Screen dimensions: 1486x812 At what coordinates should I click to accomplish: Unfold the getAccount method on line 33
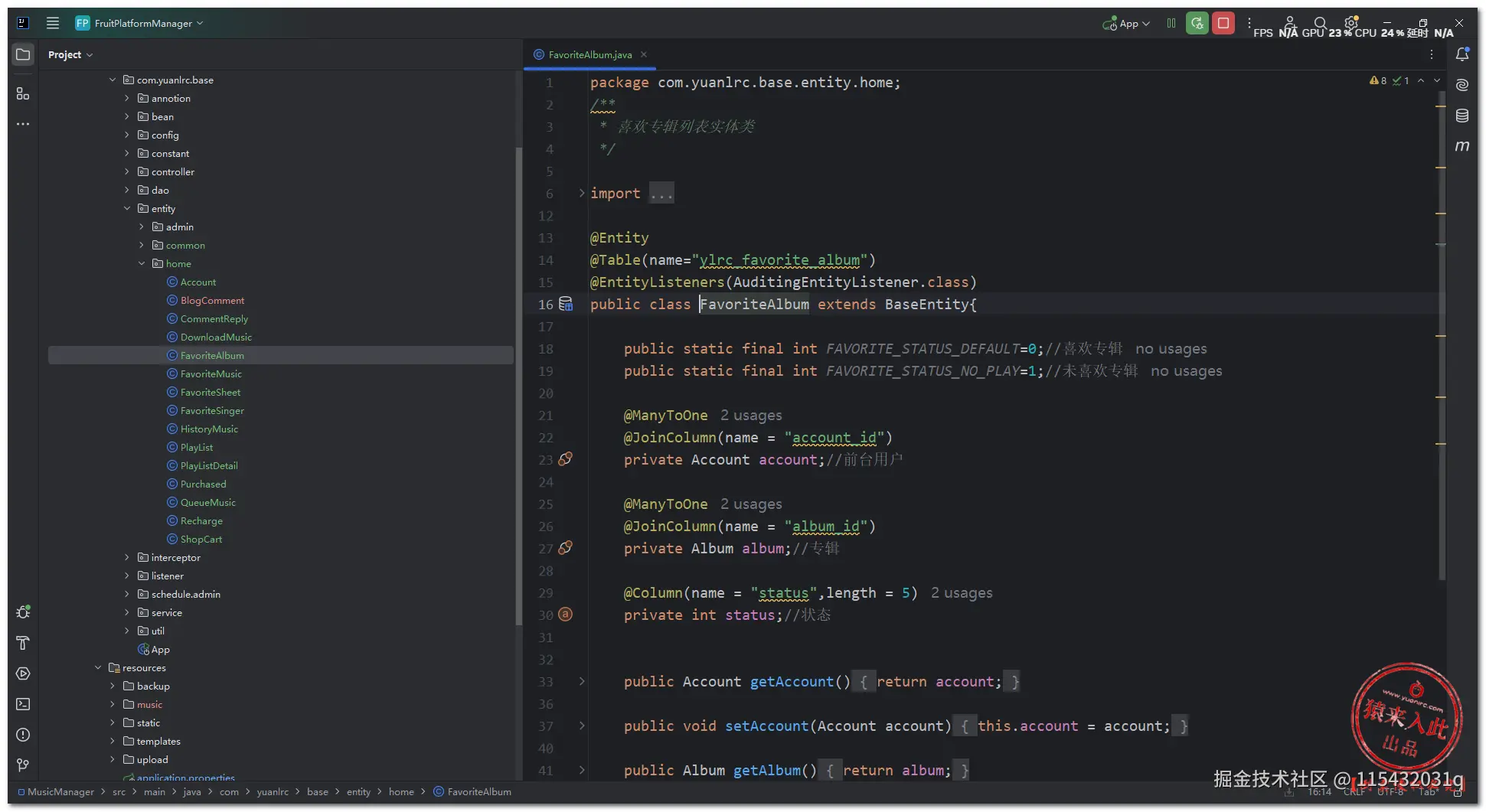pos(582,681)
